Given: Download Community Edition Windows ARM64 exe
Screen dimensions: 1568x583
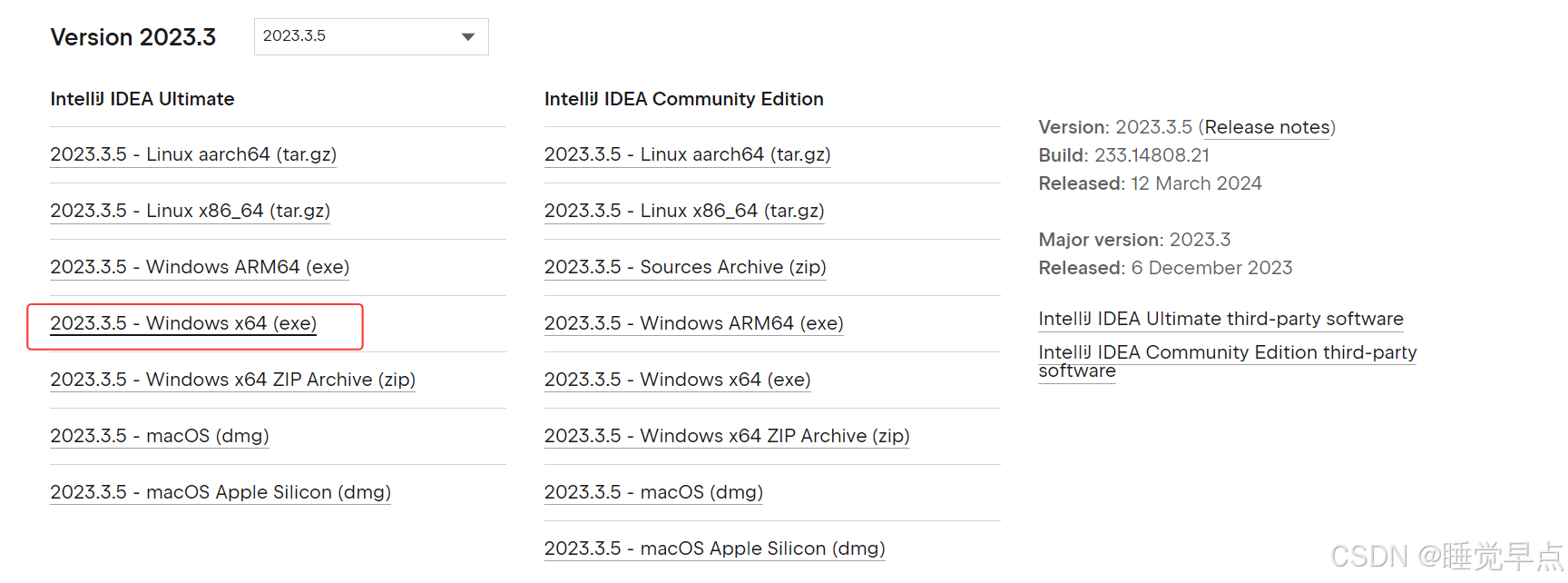Looking at the screenshot, I should (x=693, y=323).
